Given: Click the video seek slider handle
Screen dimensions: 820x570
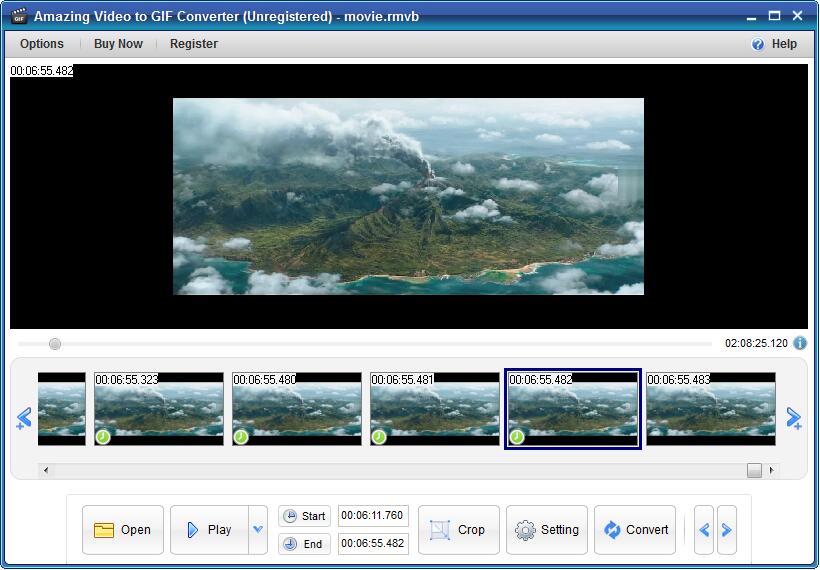Looking at the screenshot, I should 55,344.
